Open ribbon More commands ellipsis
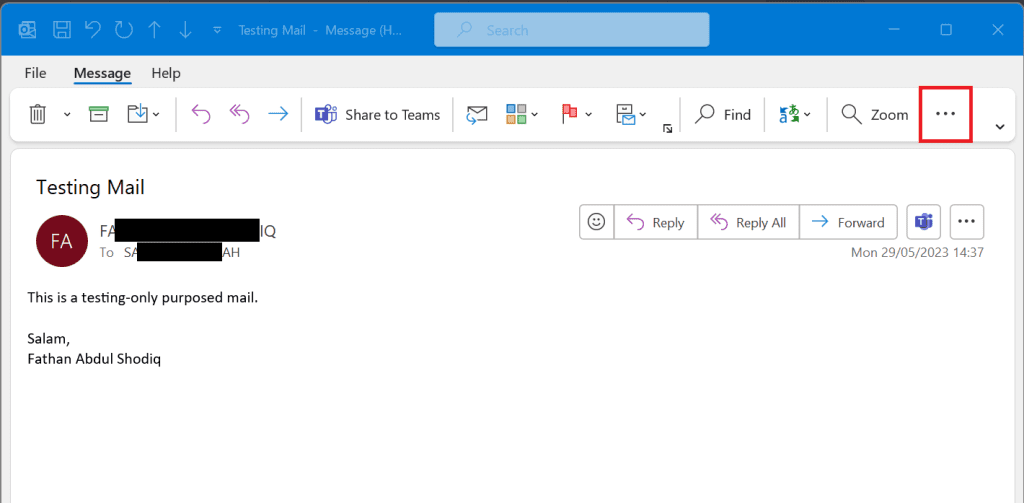The image size is (1024, 503). 945,114
